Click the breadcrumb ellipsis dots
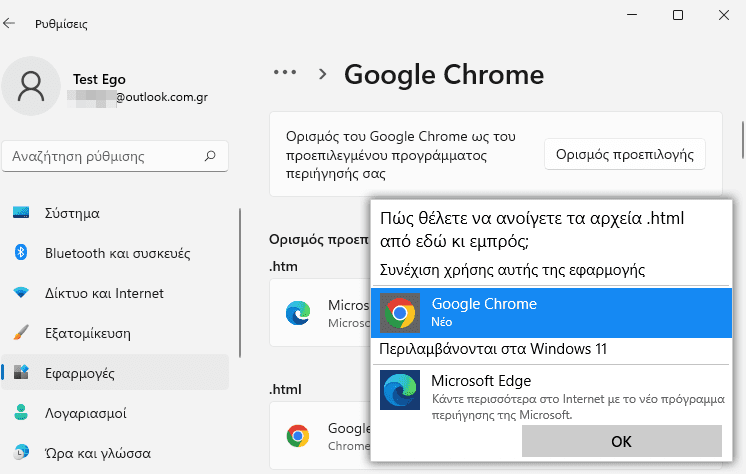 point(285,72)
